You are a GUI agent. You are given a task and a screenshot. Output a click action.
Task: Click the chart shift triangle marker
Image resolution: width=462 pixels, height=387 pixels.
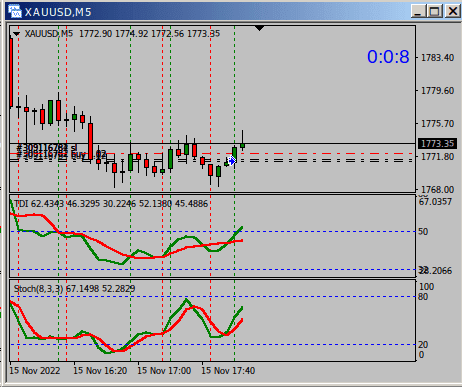tap(259, 29)
